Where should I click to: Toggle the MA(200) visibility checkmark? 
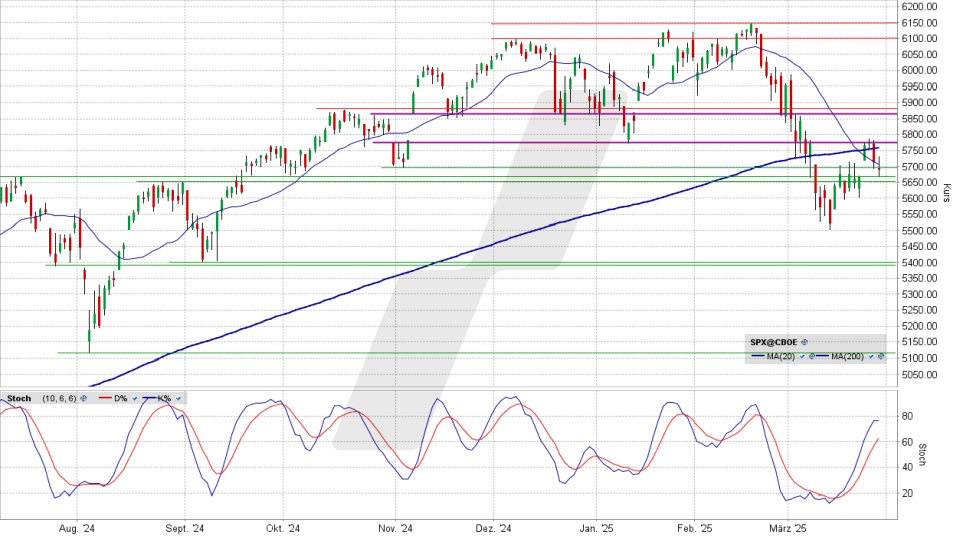(x=871, y=356)
